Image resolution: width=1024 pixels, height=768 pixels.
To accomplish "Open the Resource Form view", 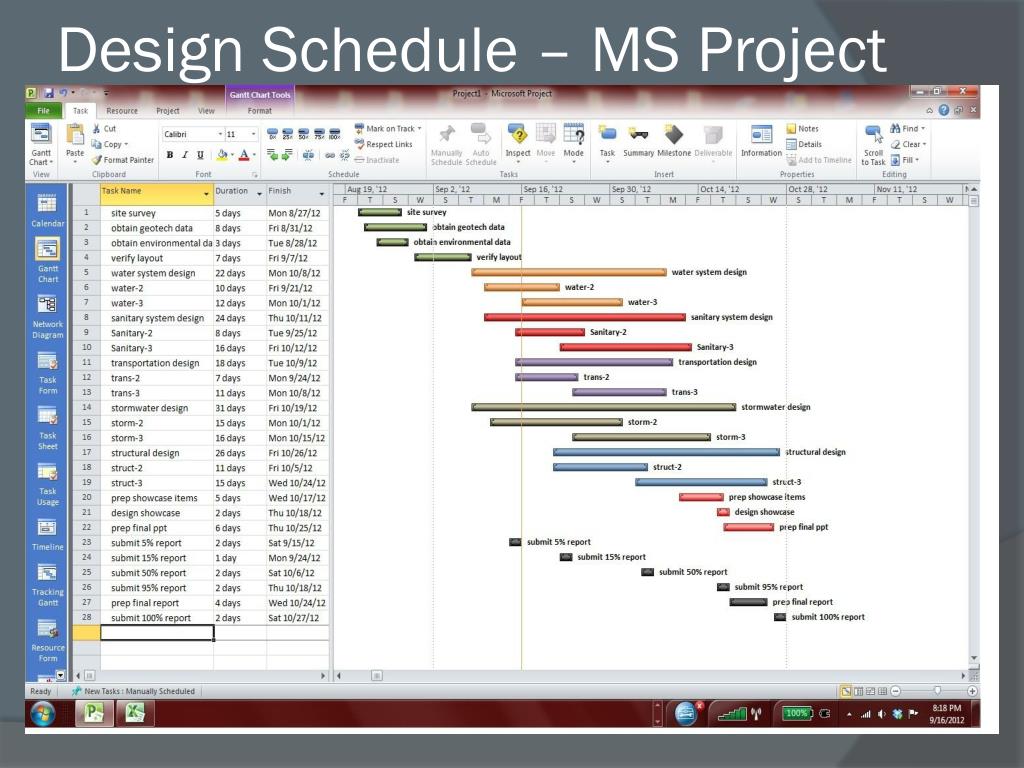I will (47, 641).
